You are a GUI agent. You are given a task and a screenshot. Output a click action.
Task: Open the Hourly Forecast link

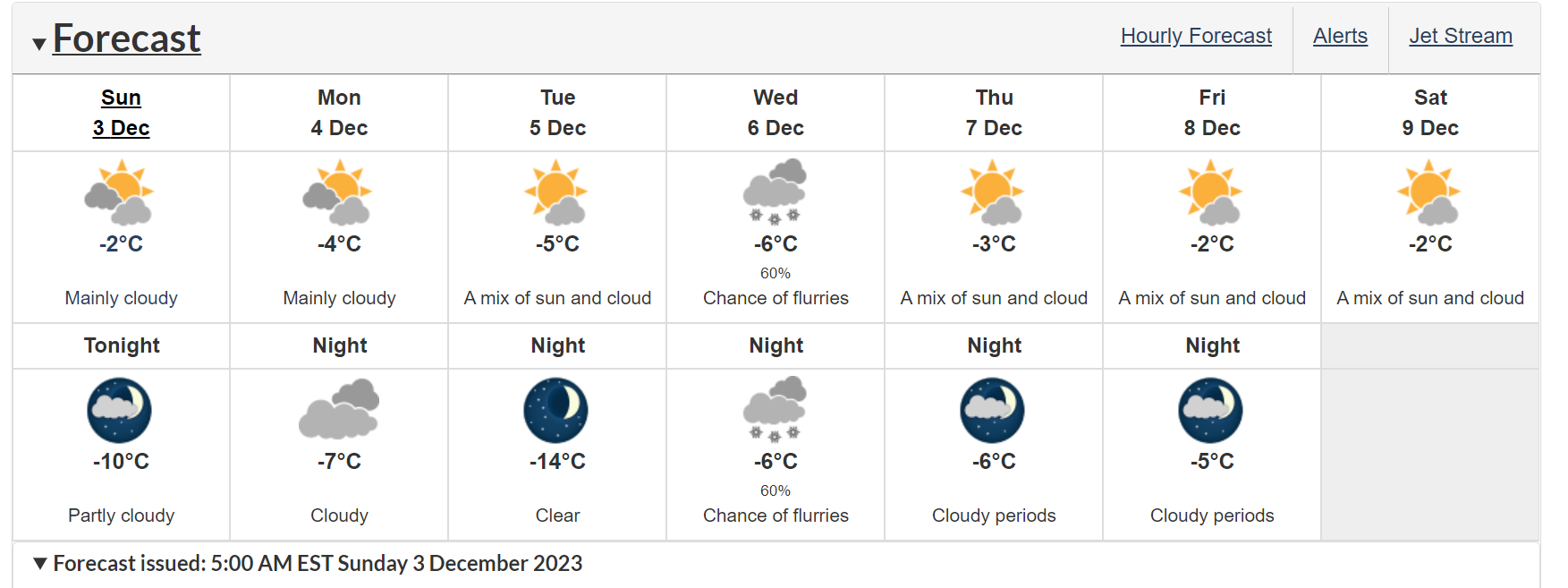pyautogui.click(x=1196, y=36)
